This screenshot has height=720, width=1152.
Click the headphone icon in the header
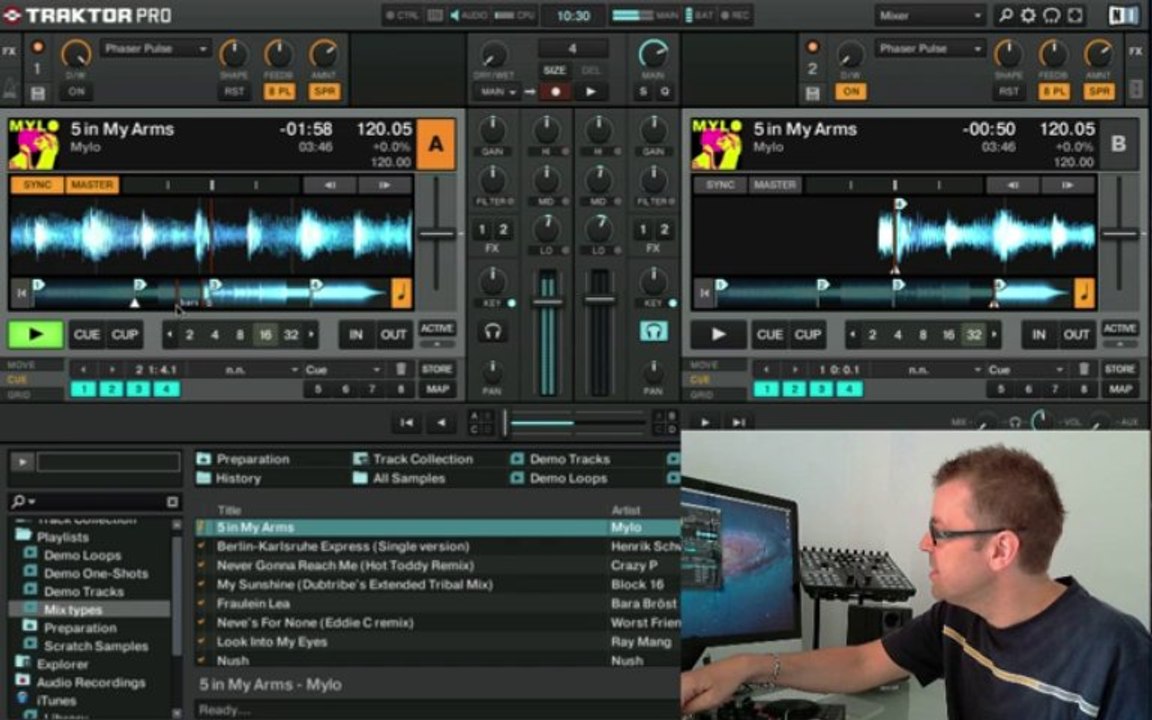click(x=1051, y=15)
